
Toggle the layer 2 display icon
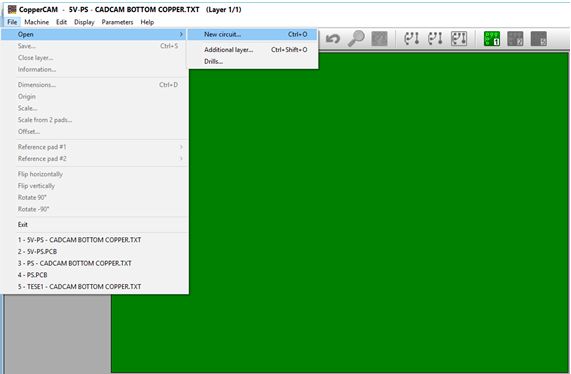point(515,39)
